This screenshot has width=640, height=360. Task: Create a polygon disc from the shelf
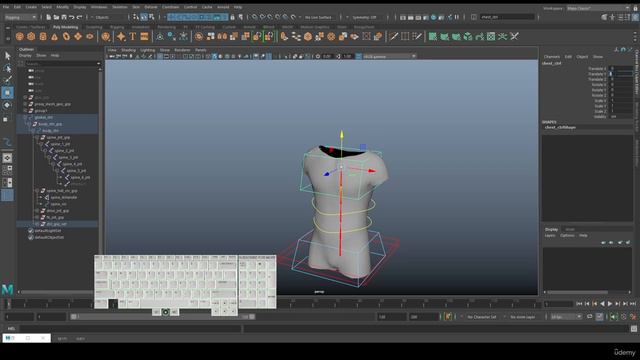click(89, 37)
